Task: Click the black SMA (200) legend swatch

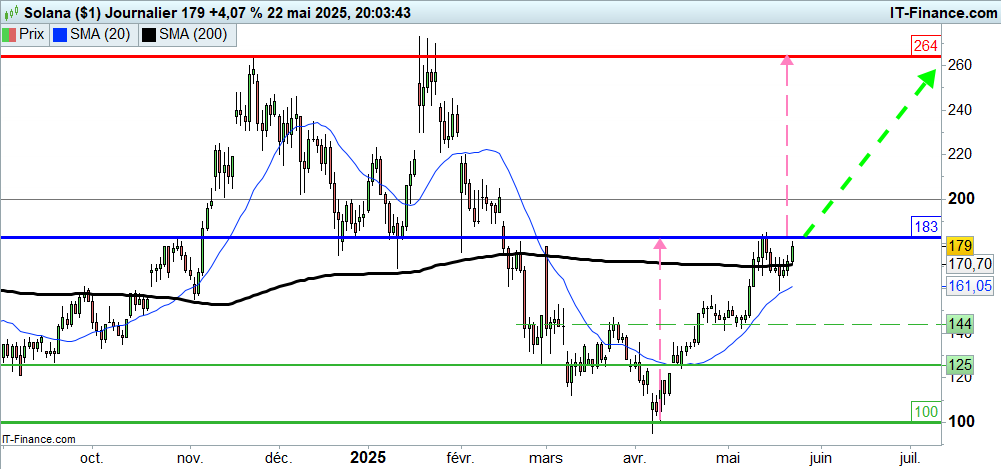Action: pyautogui.click(x=149, y=34)
